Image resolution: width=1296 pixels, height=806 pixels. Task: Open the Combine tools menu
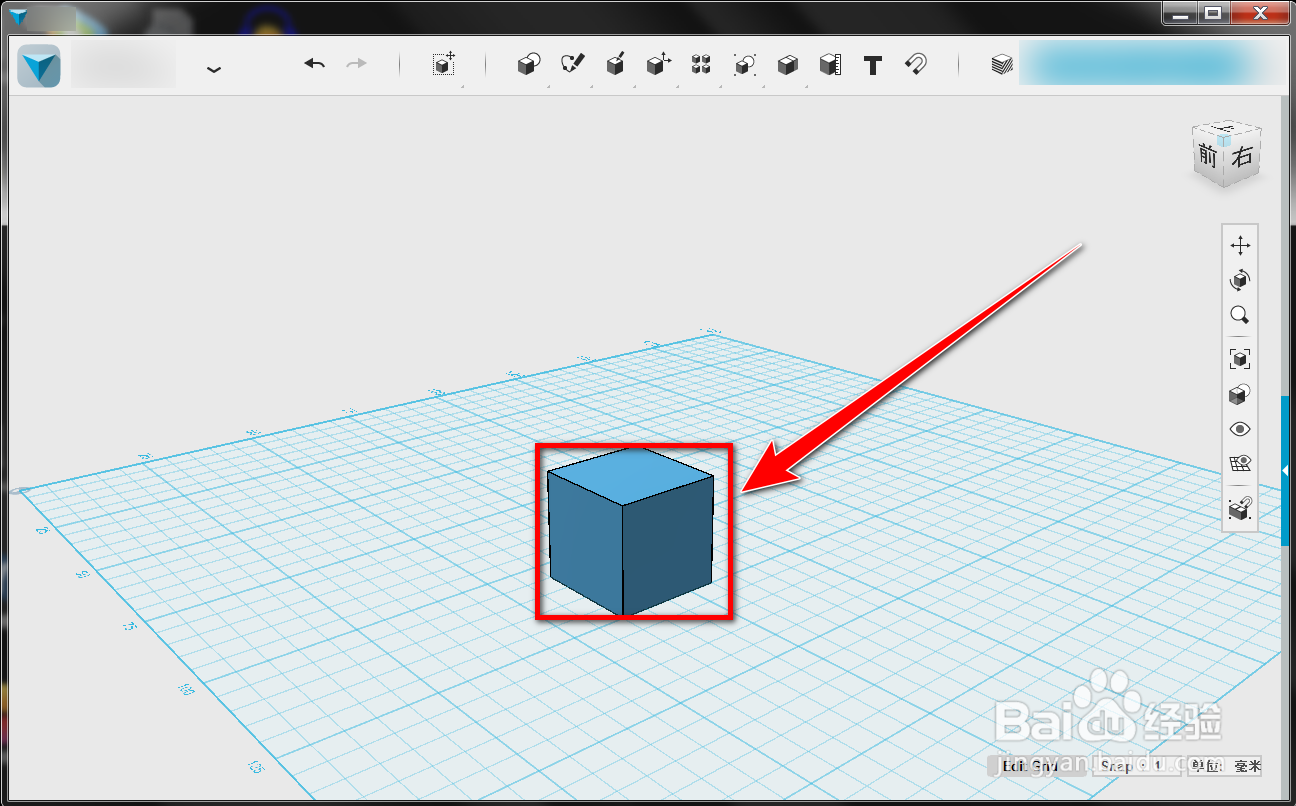pos(788,65)
